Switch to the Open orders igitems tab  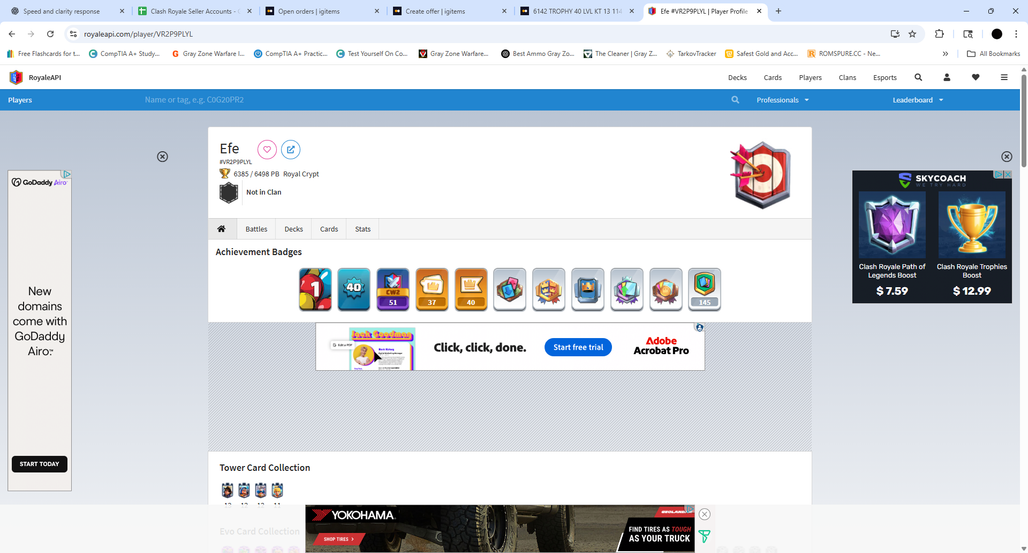[323, 11]
